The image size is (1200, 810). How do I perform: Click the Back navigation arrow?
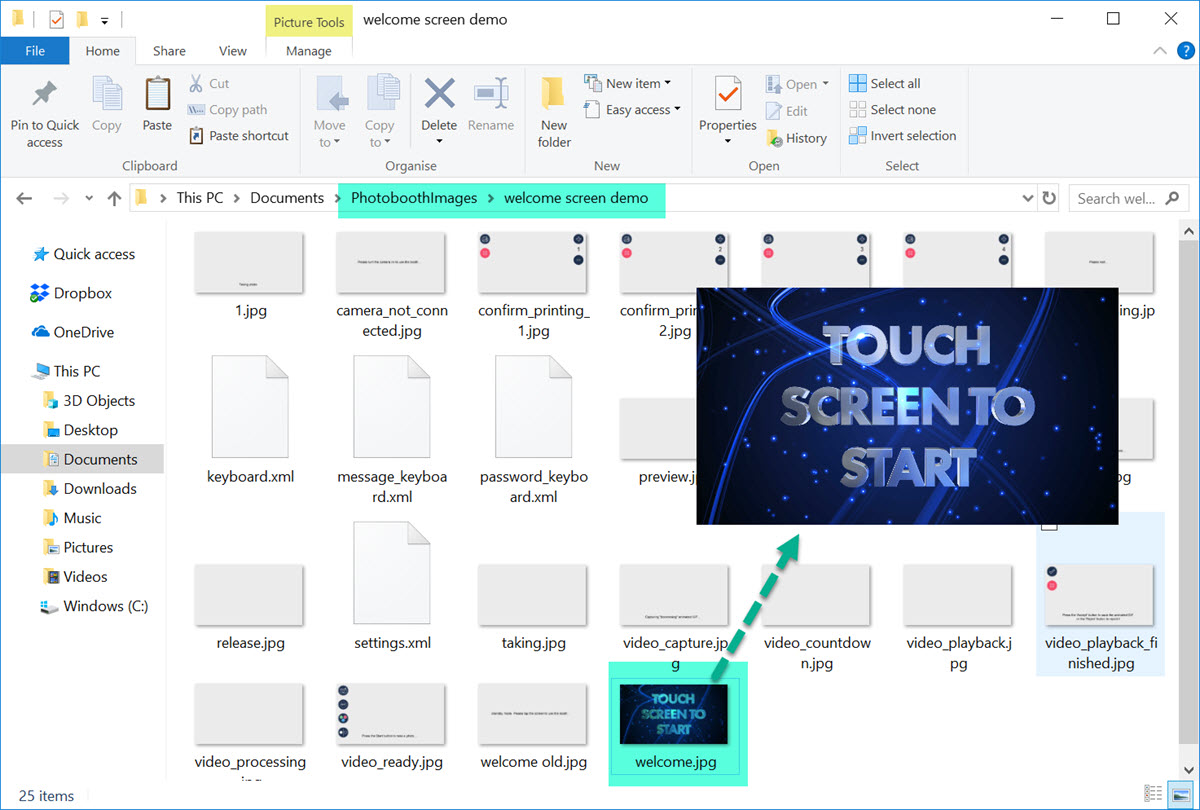pyautogui.click(x=24, y=198)
